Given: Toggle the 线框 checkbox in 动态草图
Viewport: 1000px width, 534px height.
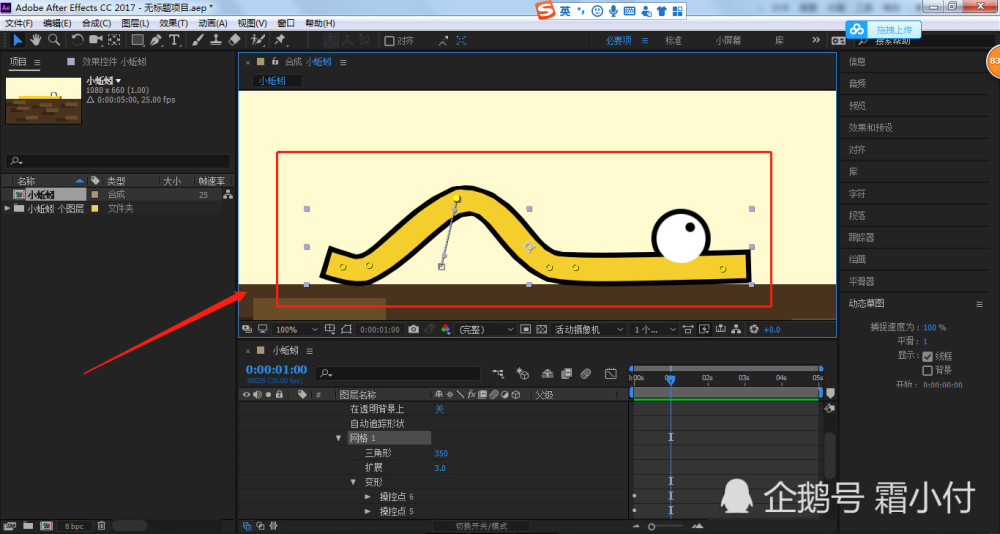Looking at the screenshot, I should (928, 356).
